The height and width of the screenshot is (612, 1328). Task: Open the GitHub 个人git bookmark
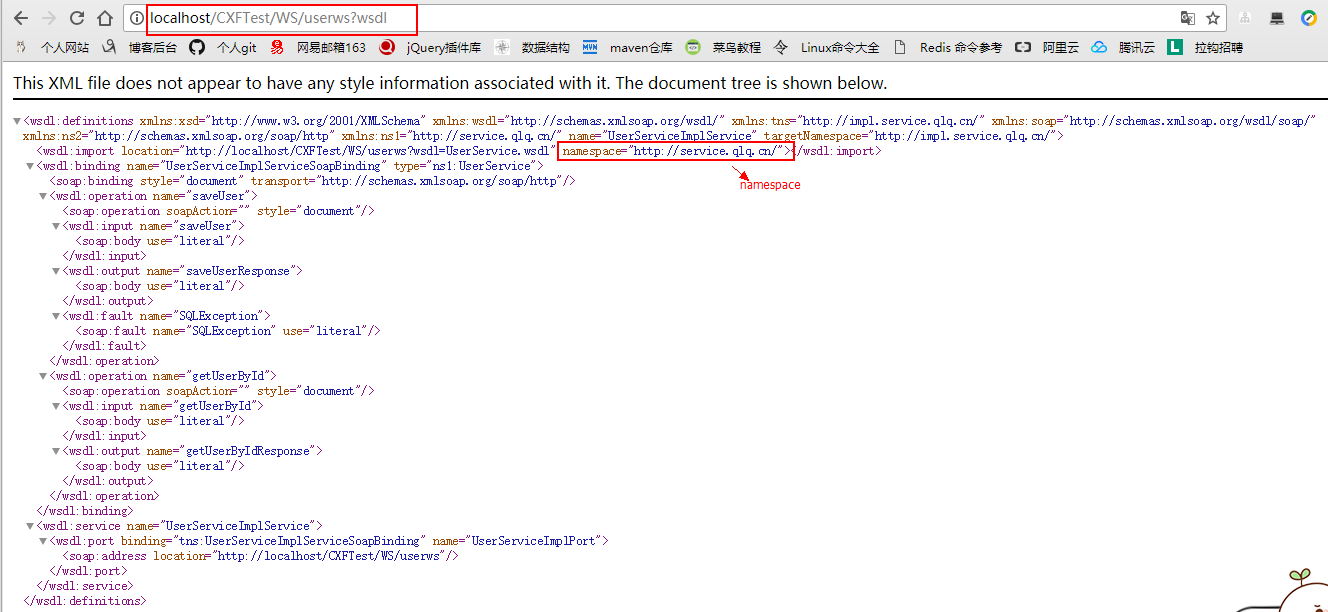(x=223, y=47)
